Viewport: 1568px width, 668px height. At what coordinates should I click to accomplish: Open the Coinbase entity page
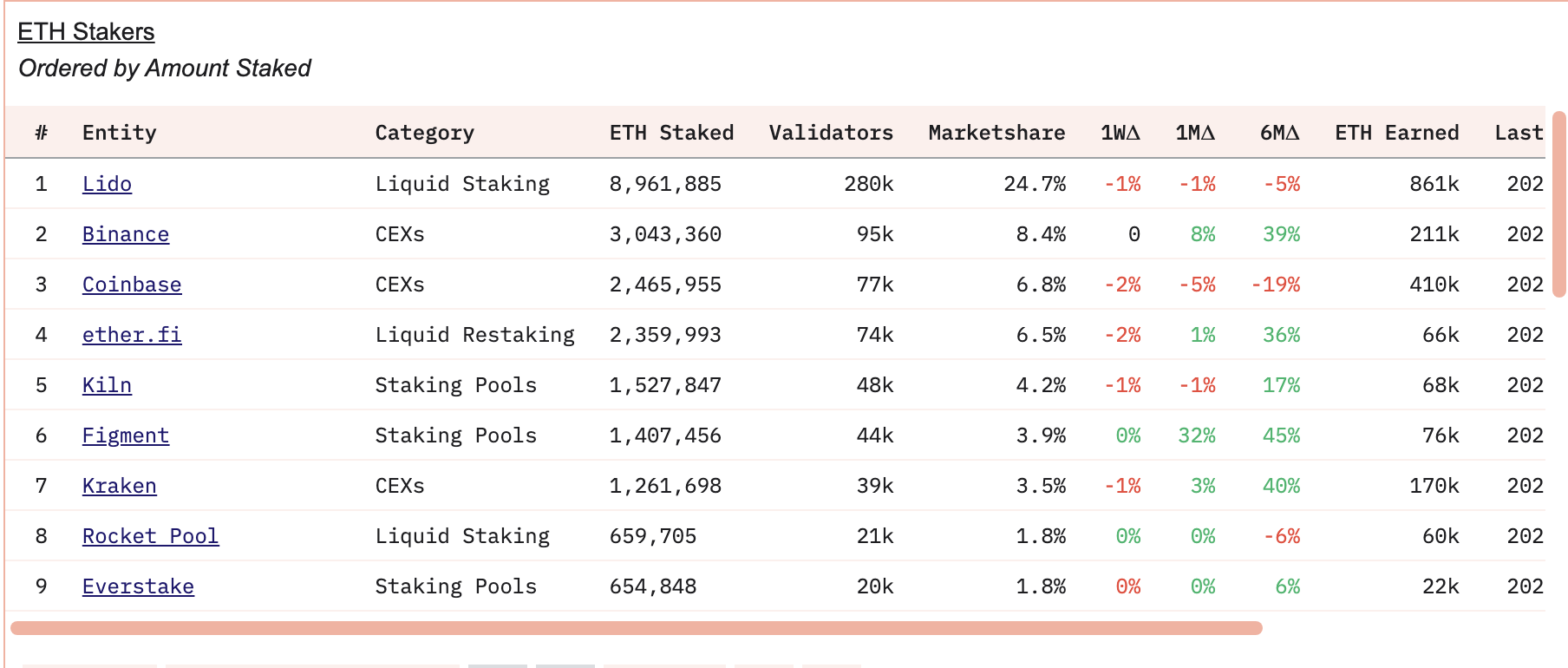click(132, 284)
